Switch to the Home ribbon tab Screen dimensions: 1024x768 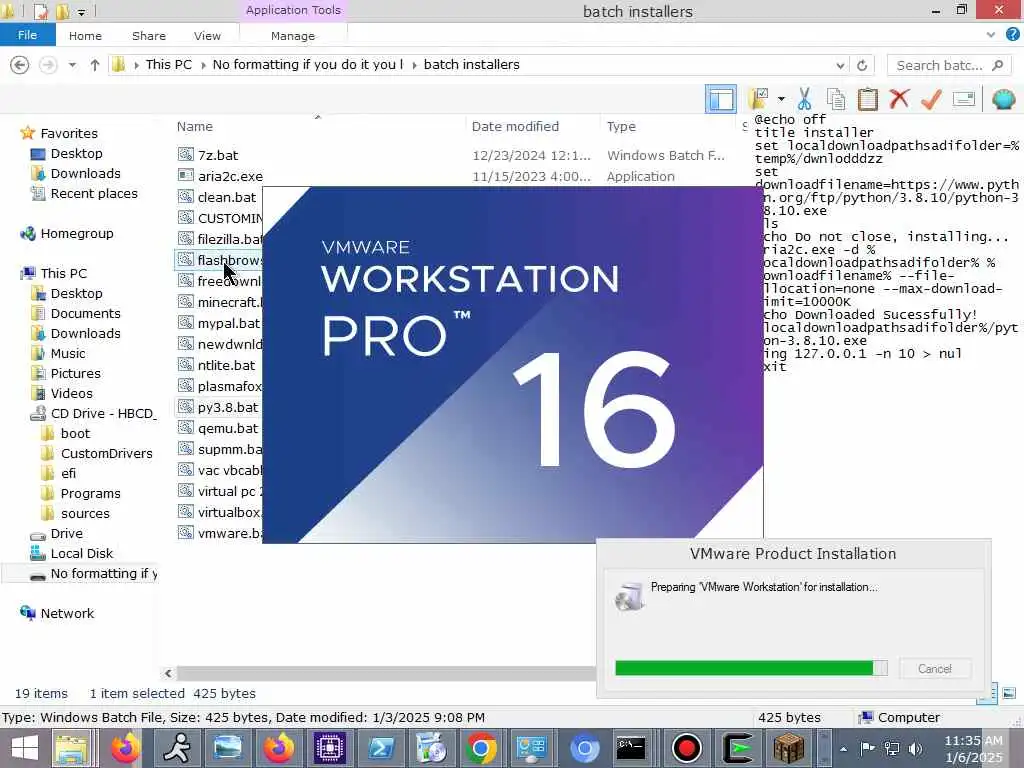point(86,36)
